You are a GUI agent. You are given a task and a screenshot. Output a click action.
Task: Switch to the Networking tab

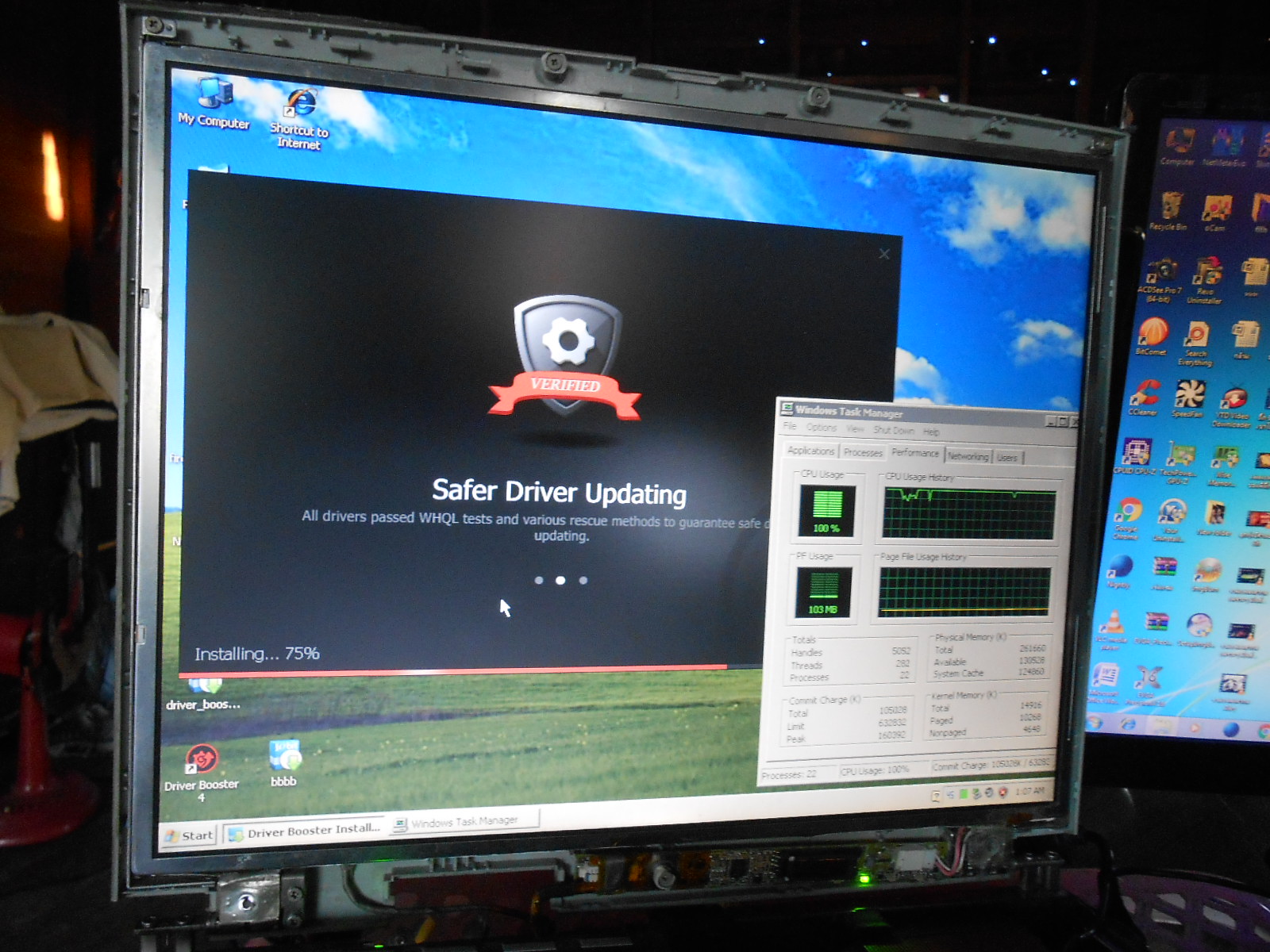click(968, 456)
